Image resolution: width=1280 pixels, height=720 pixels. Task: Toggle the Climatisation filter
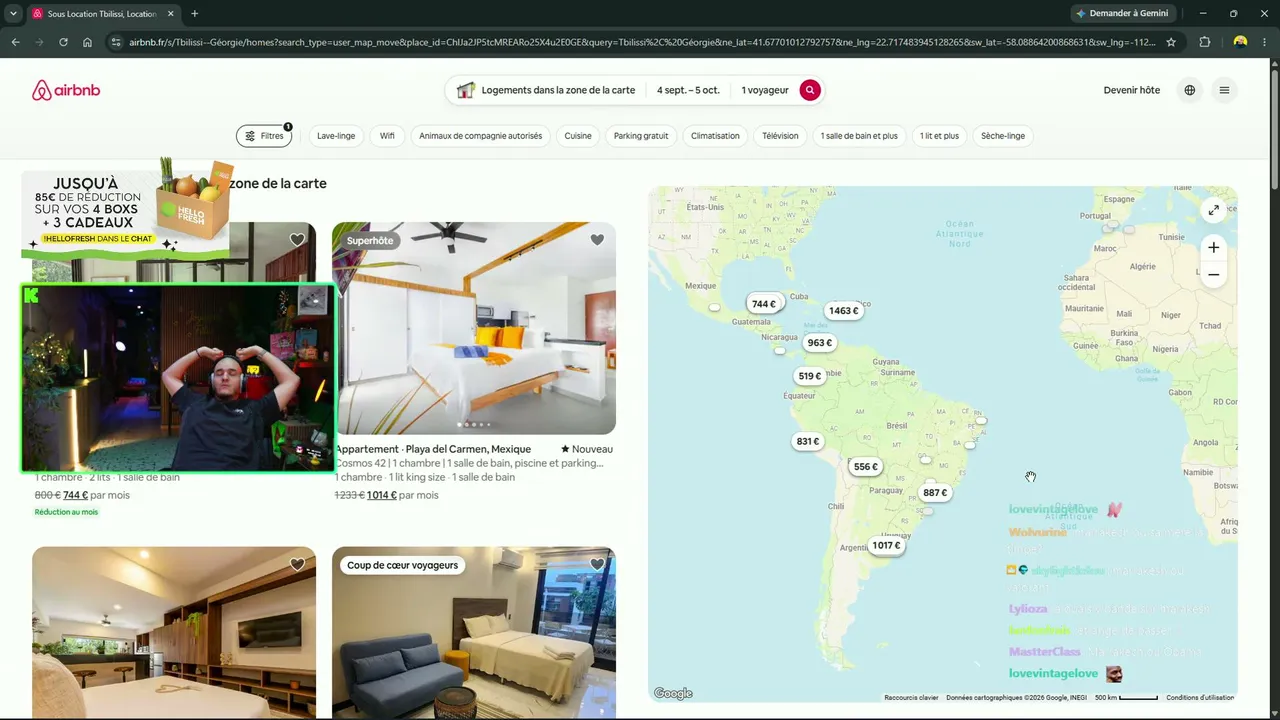click(x=715, y=136)
